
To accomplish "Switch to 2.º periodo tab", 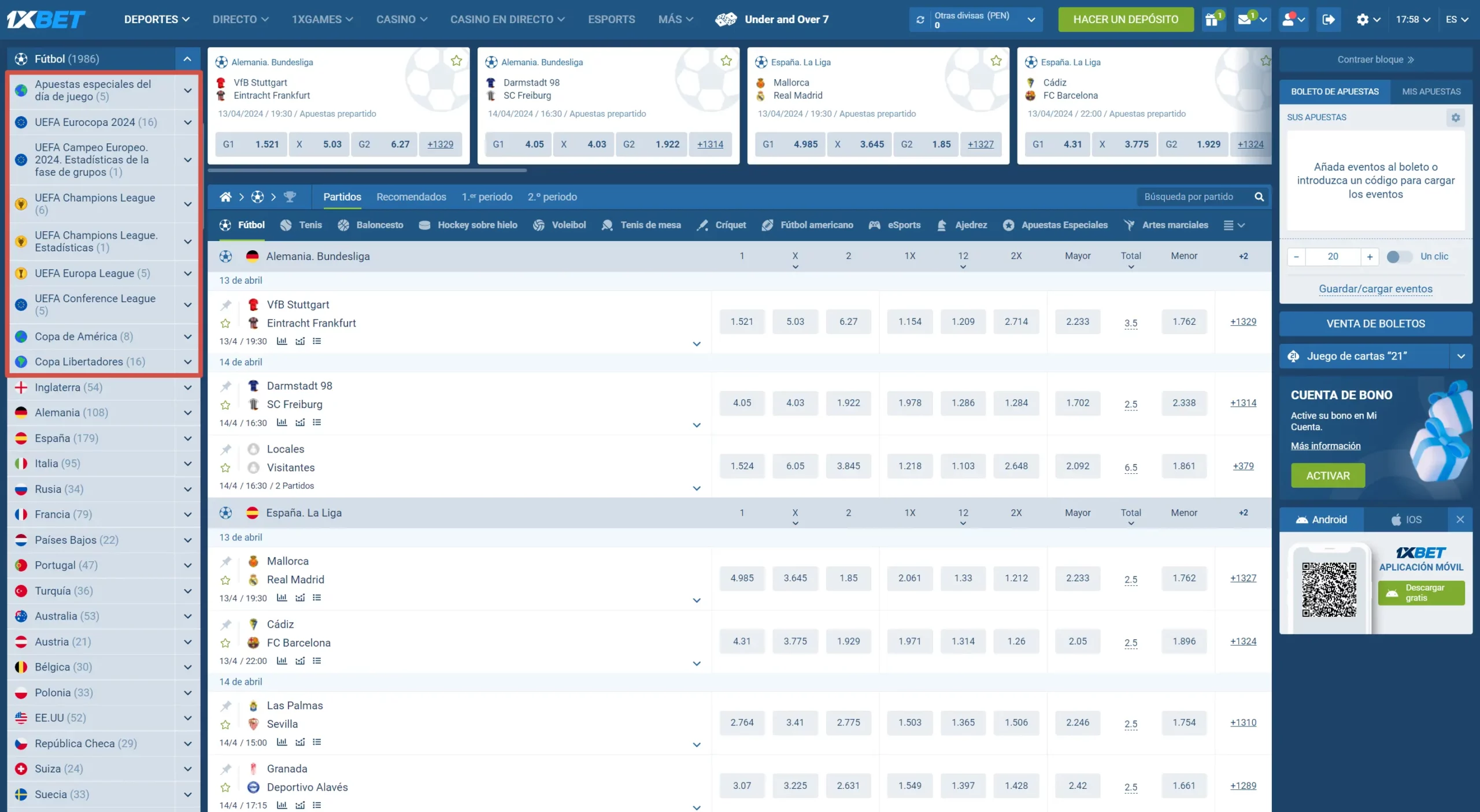I will (552, 197).
